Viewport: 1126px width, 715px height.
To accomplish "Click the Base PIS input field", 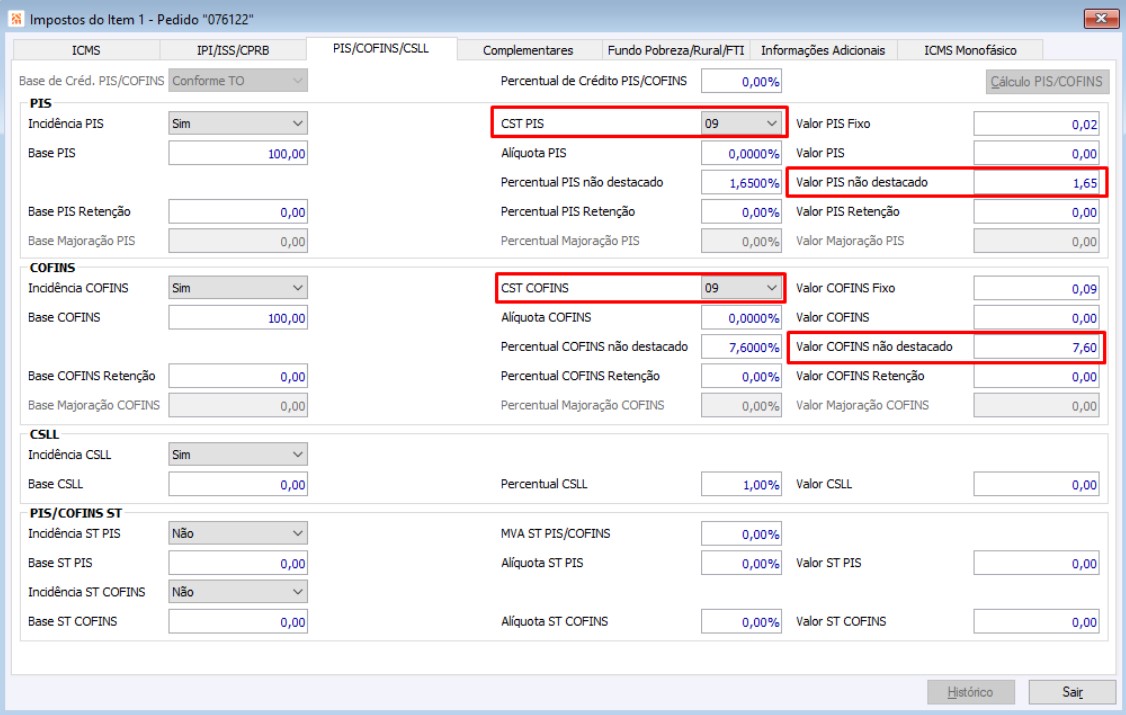I will click(238, 154).
